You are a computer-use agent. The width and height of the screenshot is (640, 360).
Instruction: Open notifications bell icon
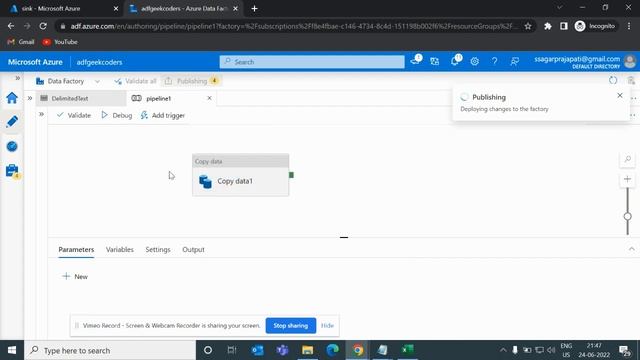pos(455,61)
